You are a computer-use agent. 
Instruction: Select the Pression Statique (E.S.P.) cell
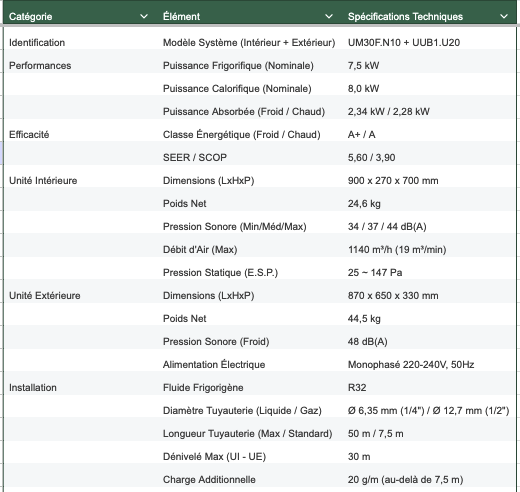coord(250,273)
